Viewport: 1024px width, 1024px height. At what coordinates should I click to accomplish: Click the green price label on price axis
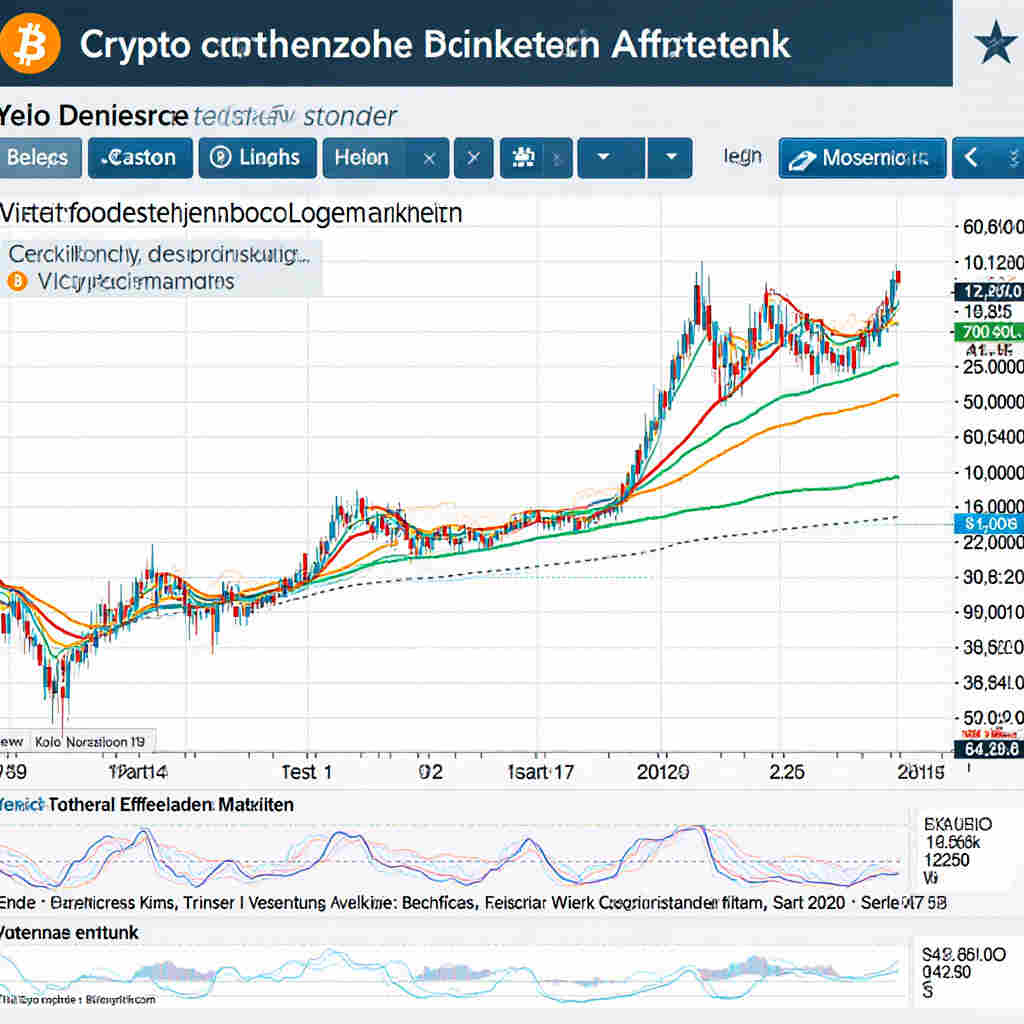(987, 331)
